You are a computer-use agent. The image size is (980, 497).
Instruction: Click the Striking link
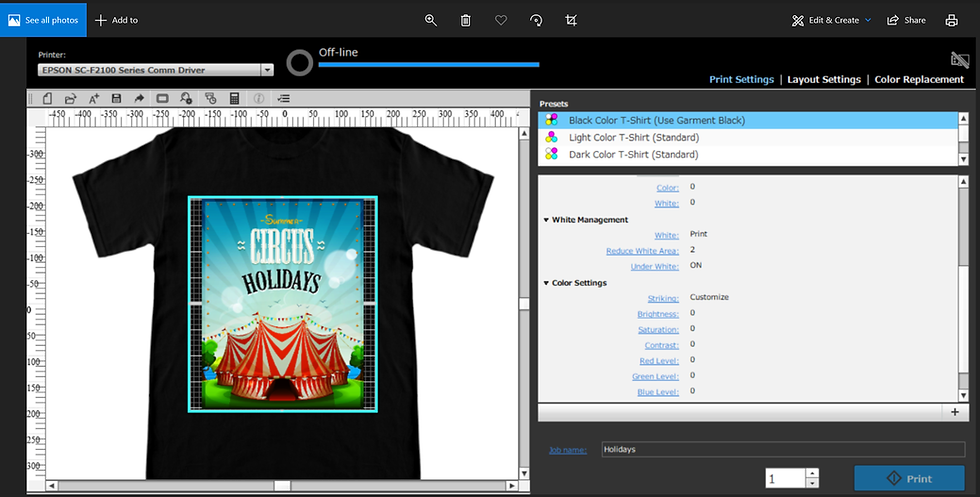point(663,298)
